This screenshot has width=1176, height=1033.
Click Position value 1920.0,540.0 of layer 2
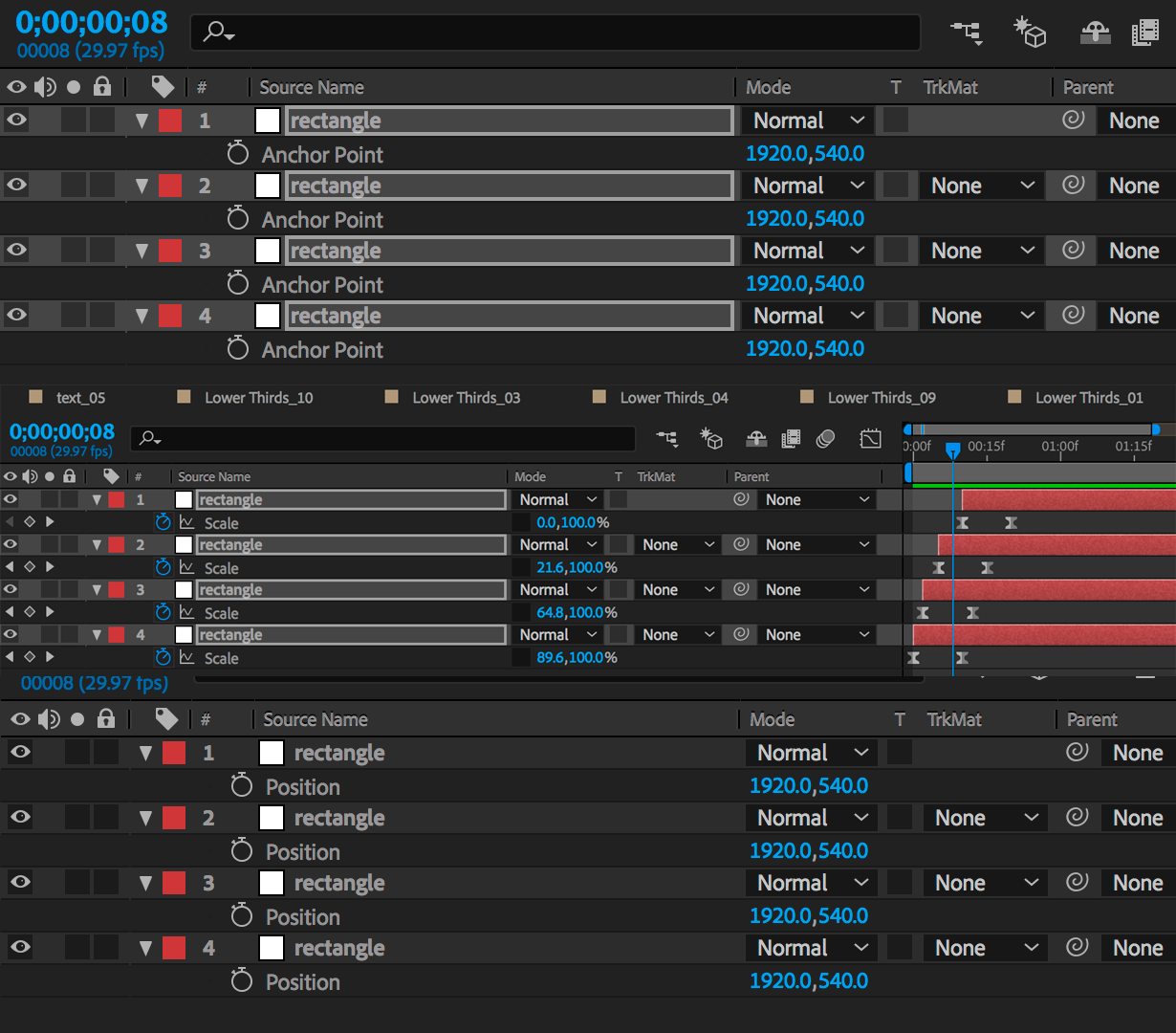coord(809,850)
